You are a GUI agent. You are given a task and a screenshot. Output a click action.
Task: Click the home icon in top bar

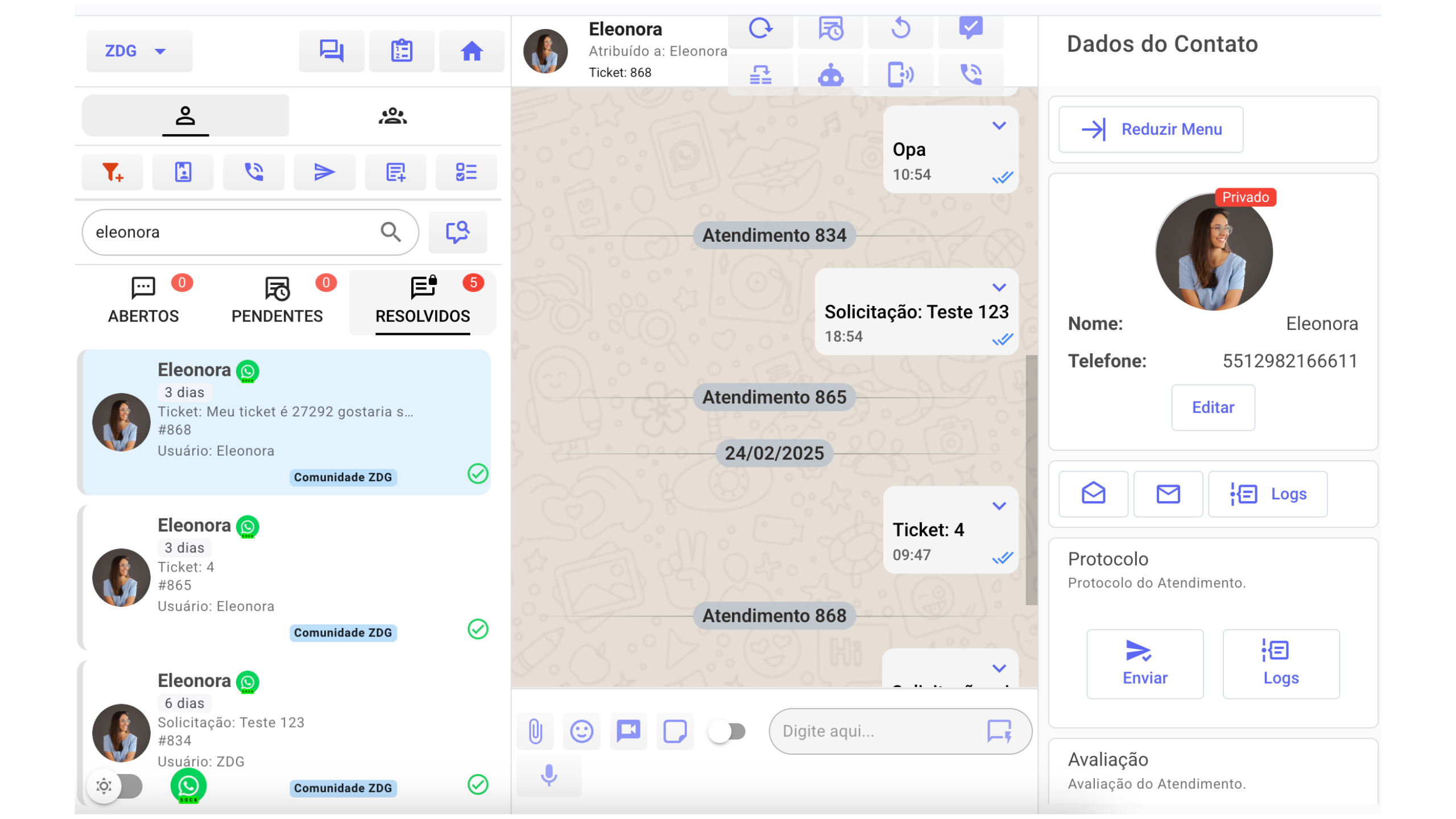pyautogui.click(x=471, y=51)
